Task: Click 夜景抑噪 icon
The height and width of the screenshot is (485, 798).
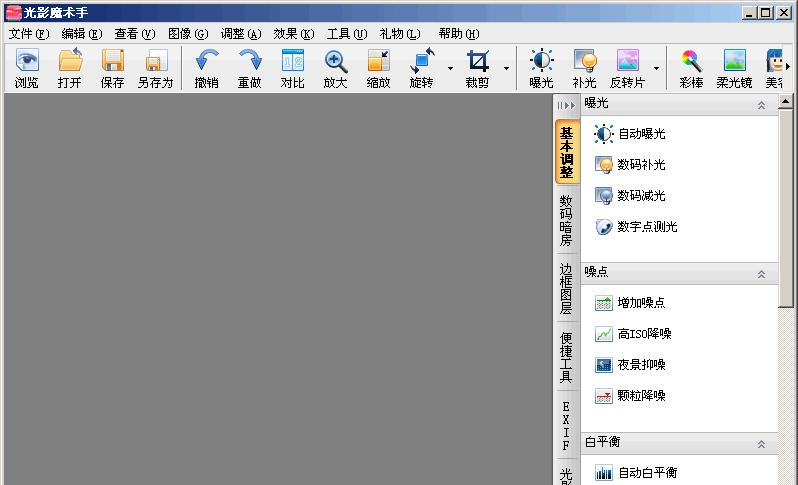Action: [x=604, y=365]
